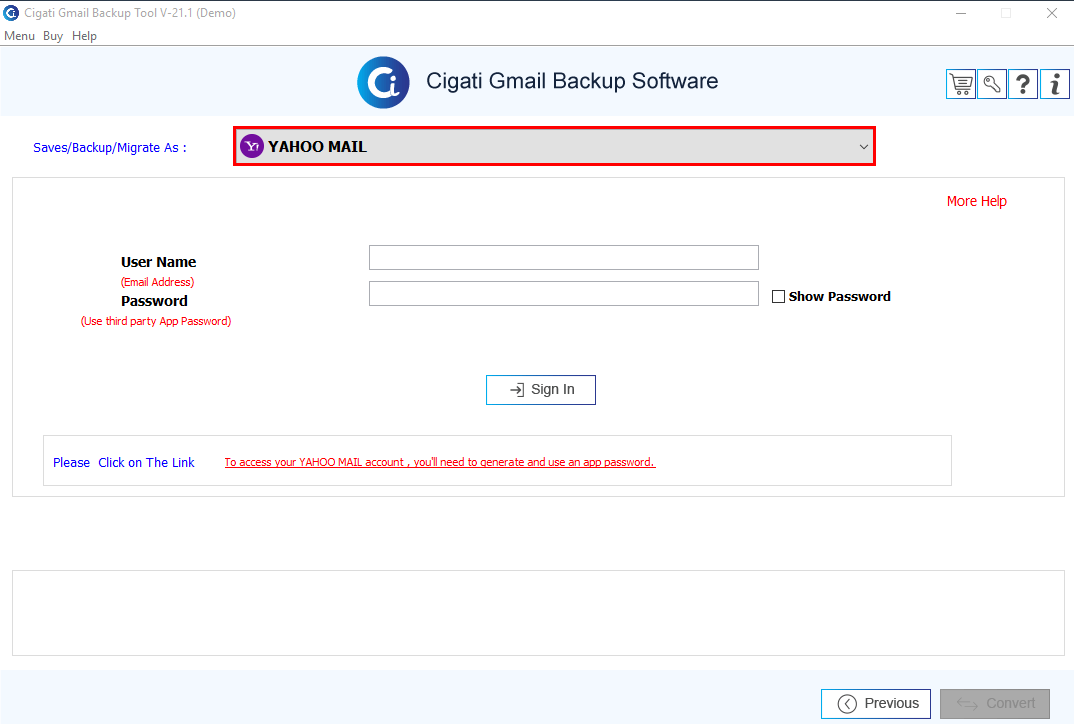Close the Cigati Gmail Backup window
1074x724 pixels.
(1051, 13)
